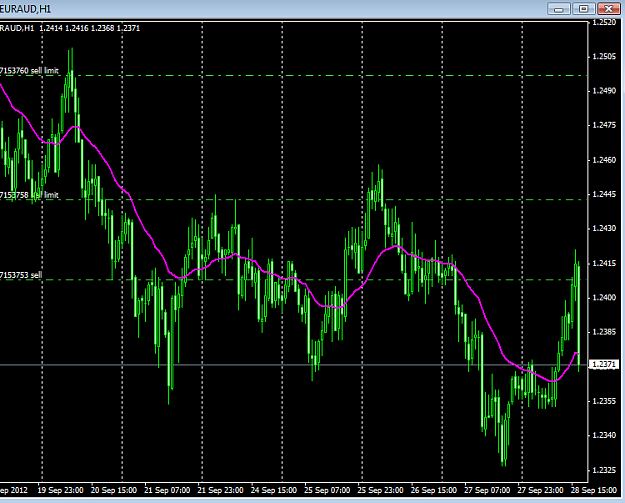
Task: Click the 1.2505 price scale label
Action: tap(604, 57)
